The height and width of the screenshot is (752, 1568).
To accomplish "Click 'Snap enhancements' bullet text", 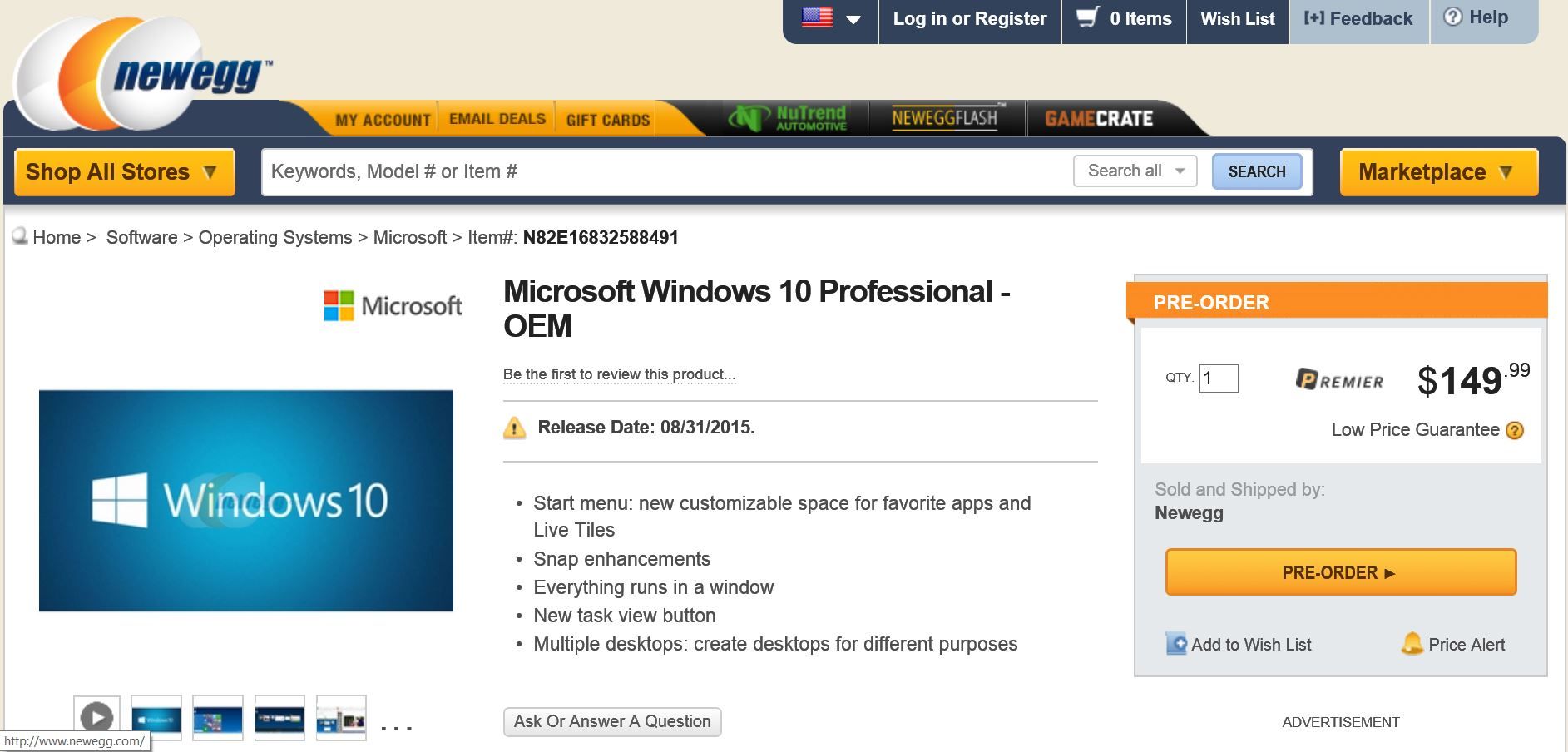I will pos(622,559).
